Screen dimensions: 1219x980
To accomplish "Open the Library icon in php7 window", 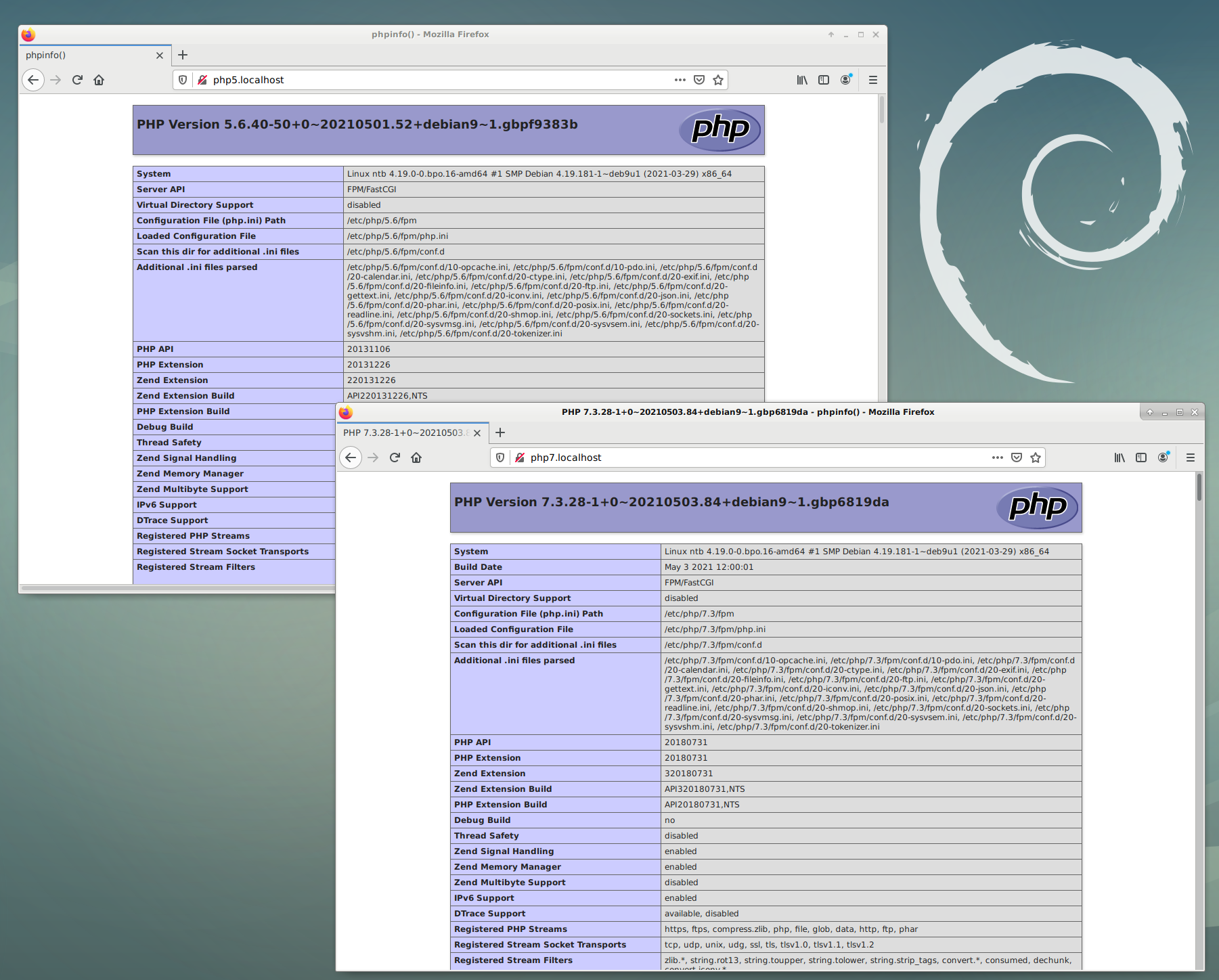I will coord(1120,458).
